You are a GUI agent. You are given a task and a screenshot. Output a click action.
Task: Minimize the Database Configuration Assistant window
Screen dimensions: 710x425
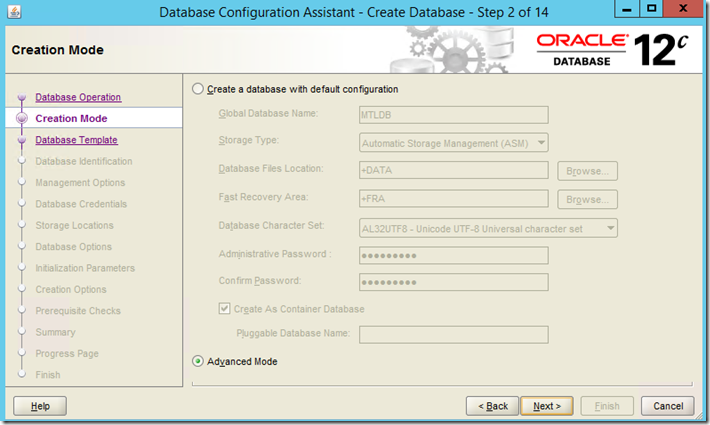627,9
